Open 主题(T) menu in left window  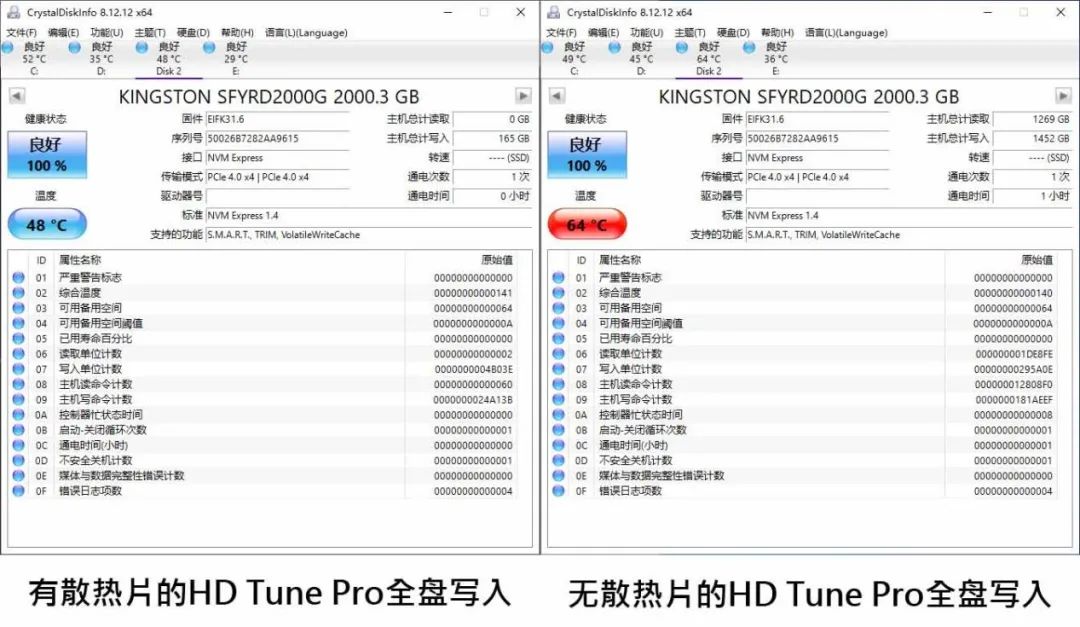[149, 32]
